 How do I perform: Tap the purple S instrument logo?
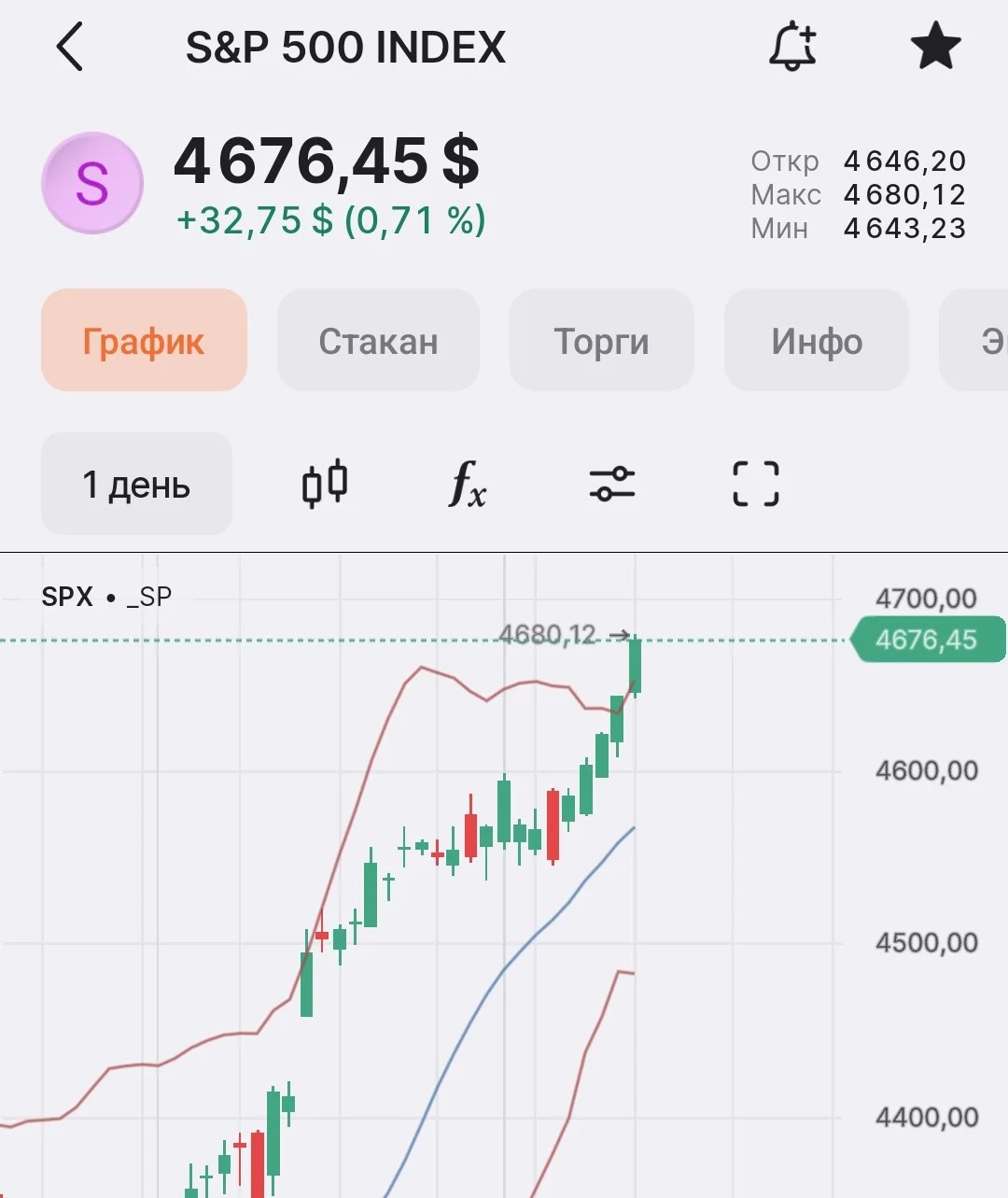pos(92,182)
